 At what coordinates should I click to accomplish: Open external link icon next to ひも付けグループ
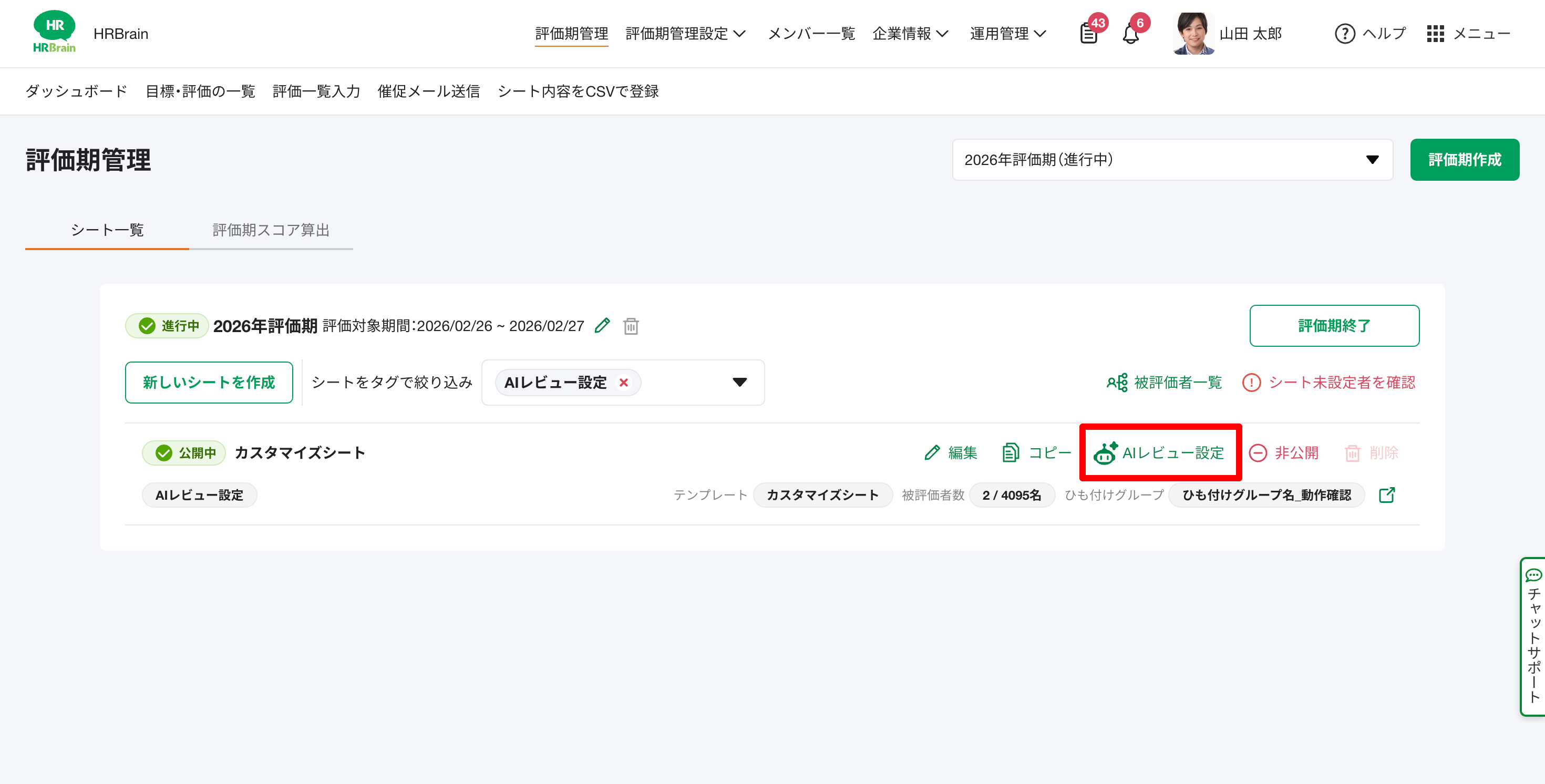point(1387,495)
